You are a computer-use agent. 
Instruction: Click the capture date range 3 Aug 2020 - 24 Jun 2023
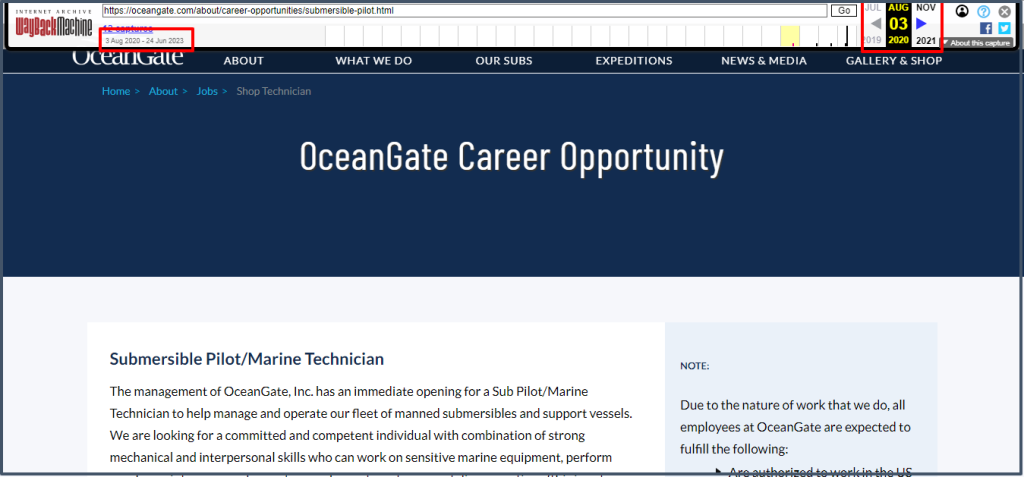pos(144,41)
